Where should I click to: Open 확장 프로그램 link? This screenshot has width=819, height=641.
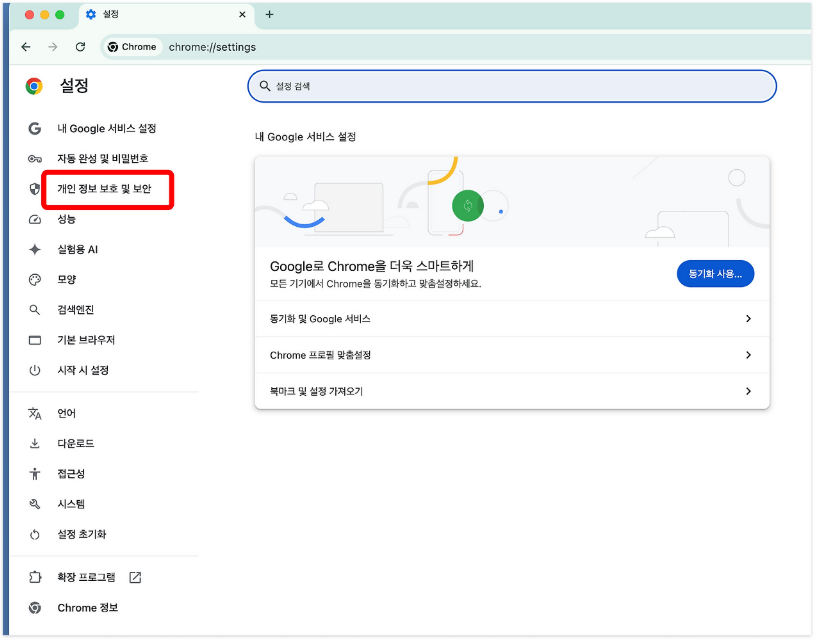86,577
